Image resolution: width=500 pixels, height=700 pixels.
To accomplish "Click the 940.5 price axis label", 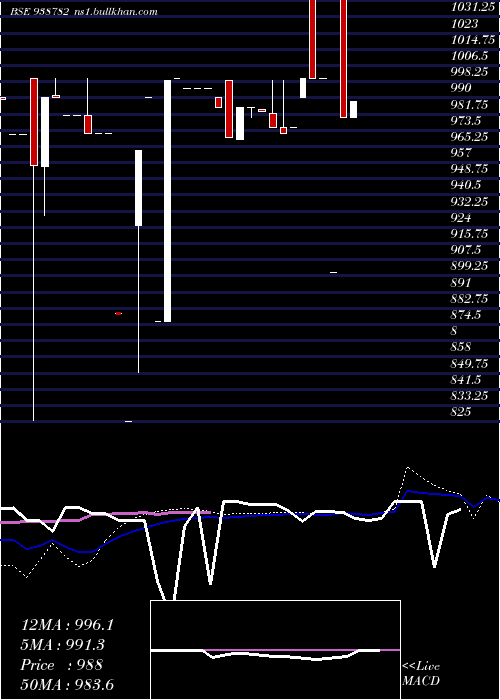I will click(x=466, y=185).
